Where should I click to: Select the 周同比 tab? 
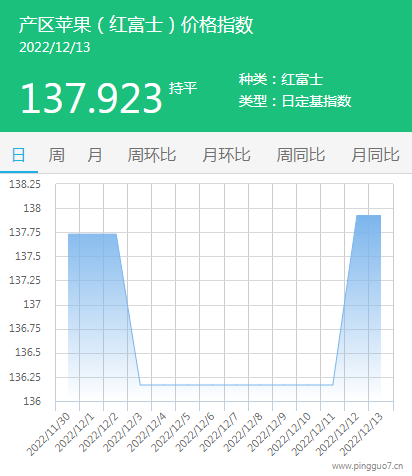tap(301, 155)
